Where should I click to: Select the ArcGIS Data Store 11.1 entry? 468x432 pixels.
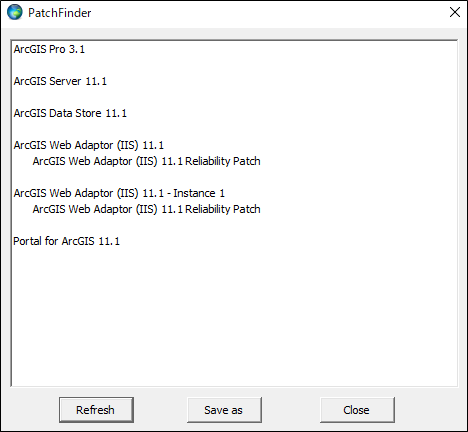coord(70,113)
